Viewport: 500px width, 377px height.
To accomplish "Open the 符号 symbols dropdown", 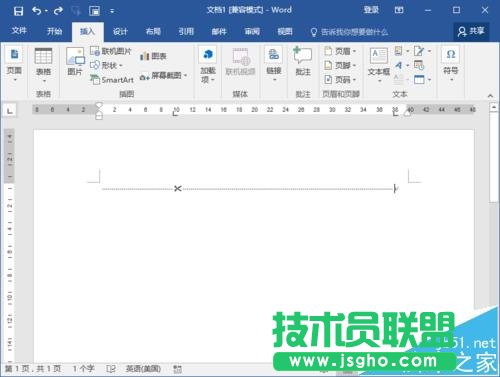I will pos(451,65).
